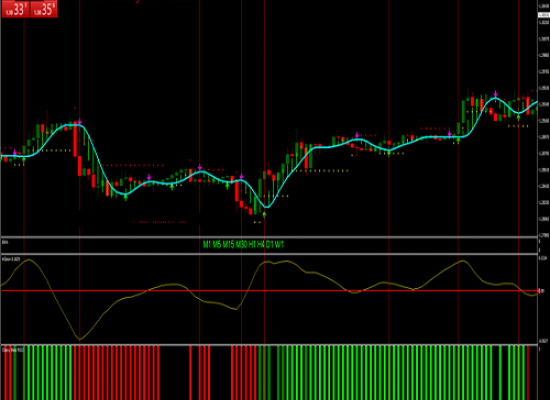Select the M5 timeframe label
This screenshot has height=400, width=550.
[217, 245]
